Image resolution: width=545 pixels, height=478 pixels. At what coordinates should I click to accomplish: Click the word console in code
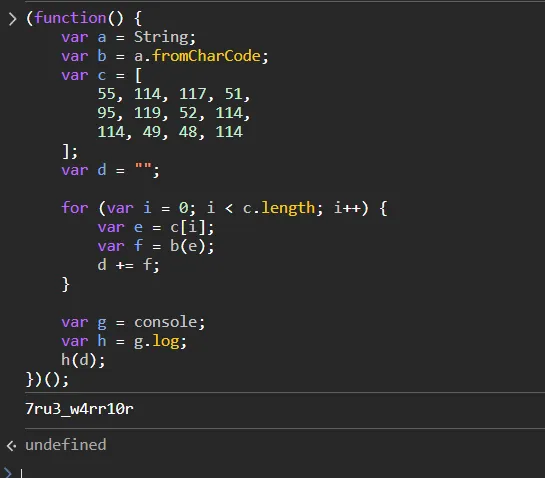[x=166, y=322]
